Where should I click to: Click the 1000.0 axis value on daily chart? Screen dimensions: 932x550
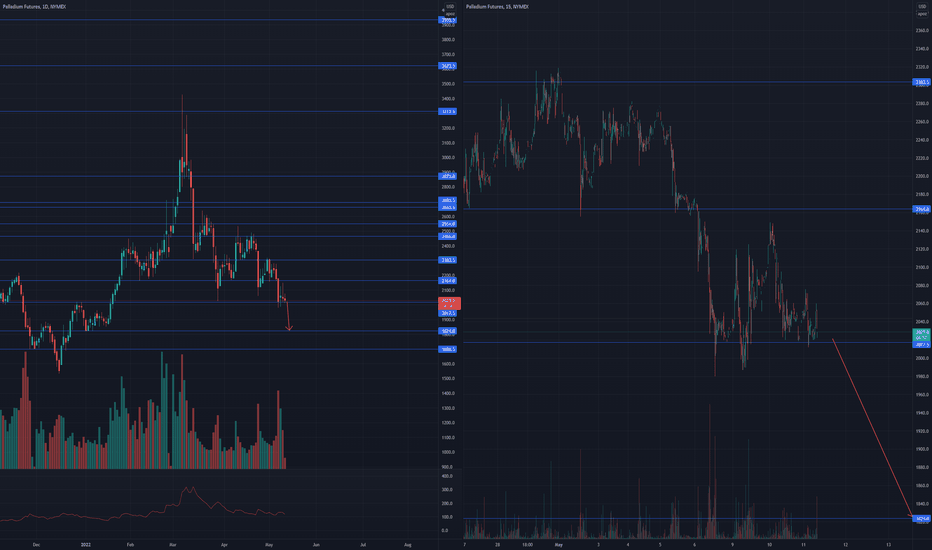coord(448,452)
